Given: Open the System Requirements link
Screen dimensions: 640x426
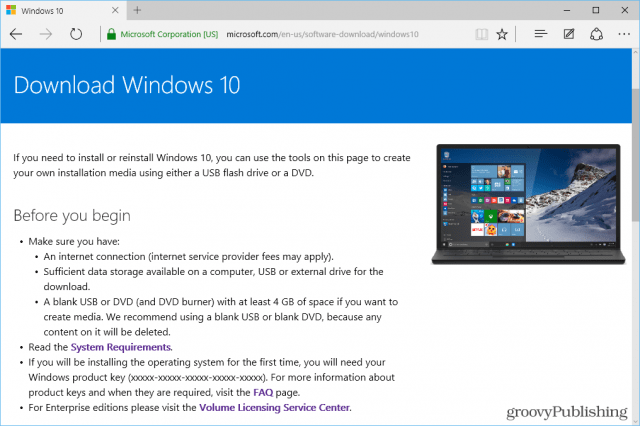Looking at the screenshot, I should 121,347.
